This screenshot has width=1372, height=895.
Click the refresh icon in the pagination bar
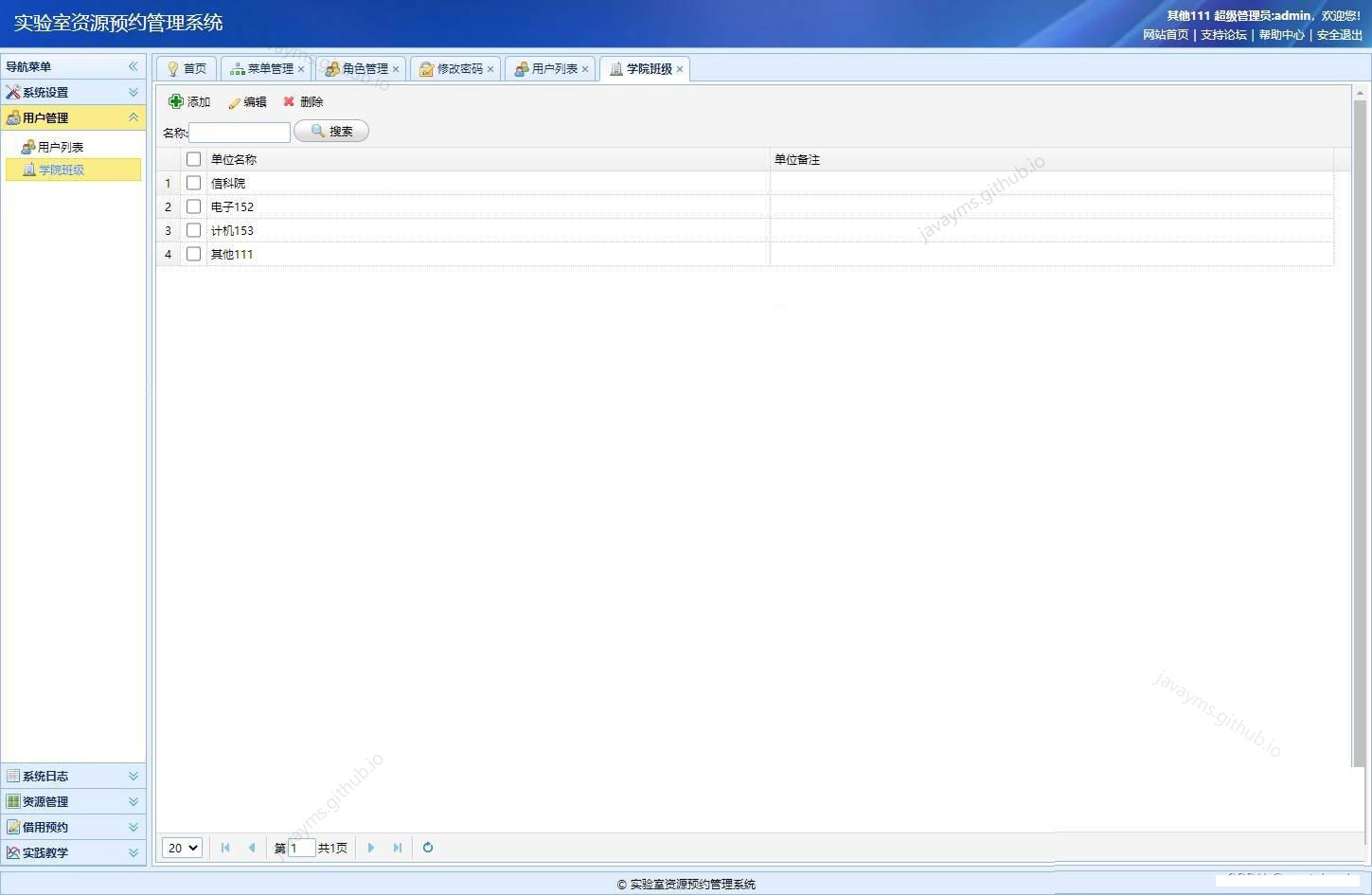pos(427,848)
